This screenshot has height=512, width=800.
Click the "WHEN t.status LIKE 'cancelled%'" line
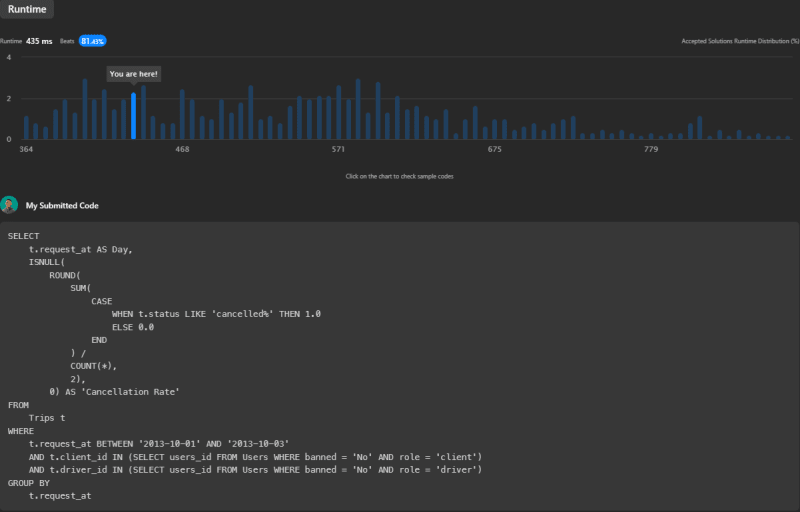216,314
